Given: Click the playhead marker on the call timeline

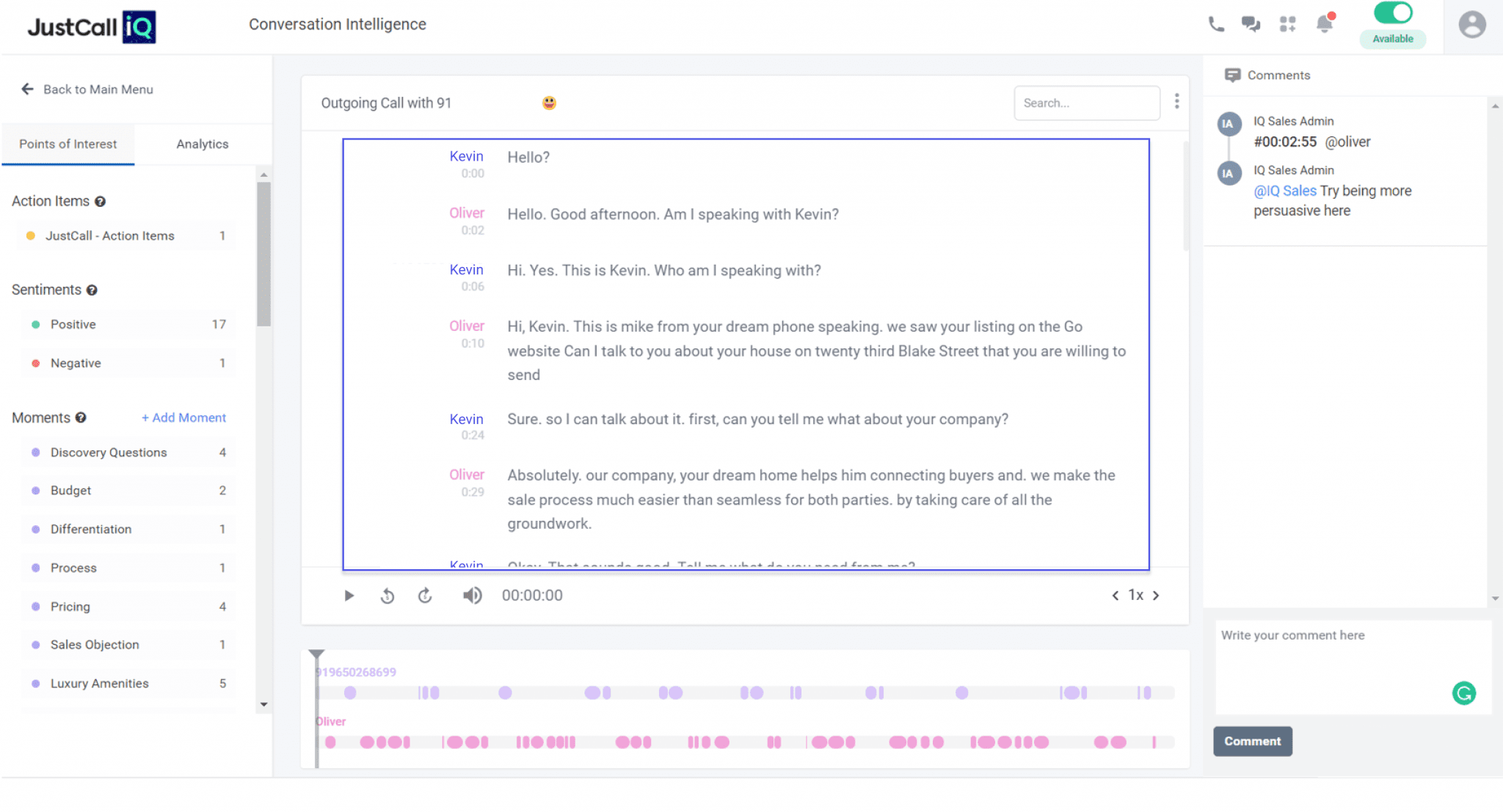Looking at the screenshot, I should pos(316,654).
